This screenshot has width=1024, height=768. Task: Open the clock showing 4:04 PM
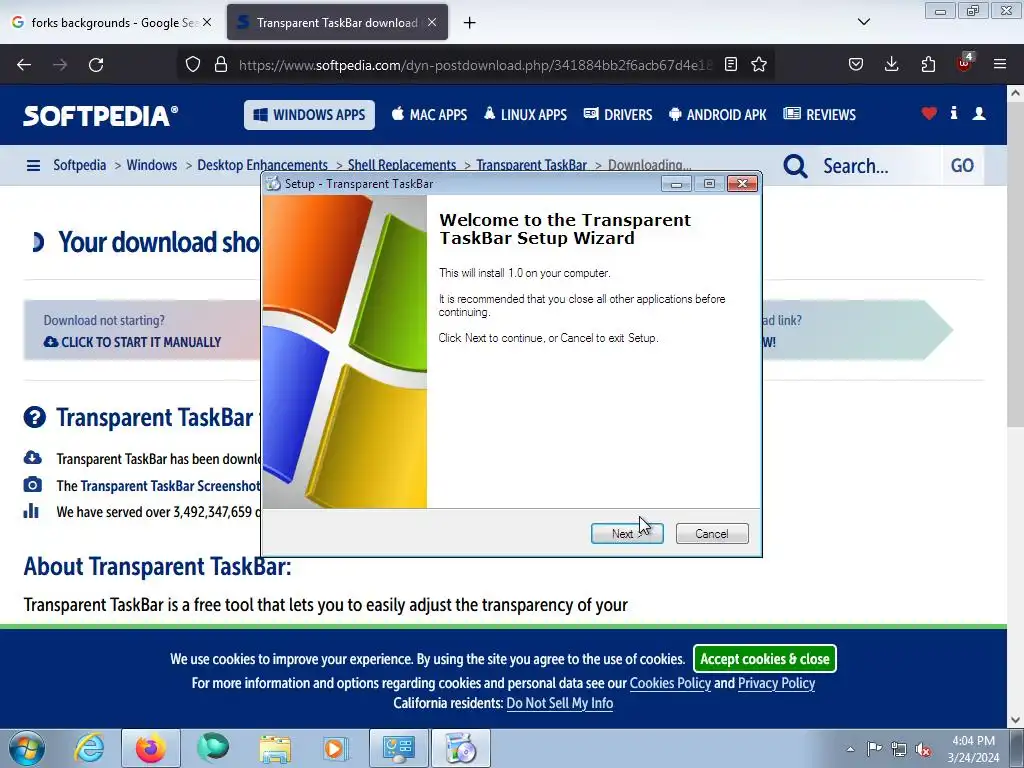973,749
